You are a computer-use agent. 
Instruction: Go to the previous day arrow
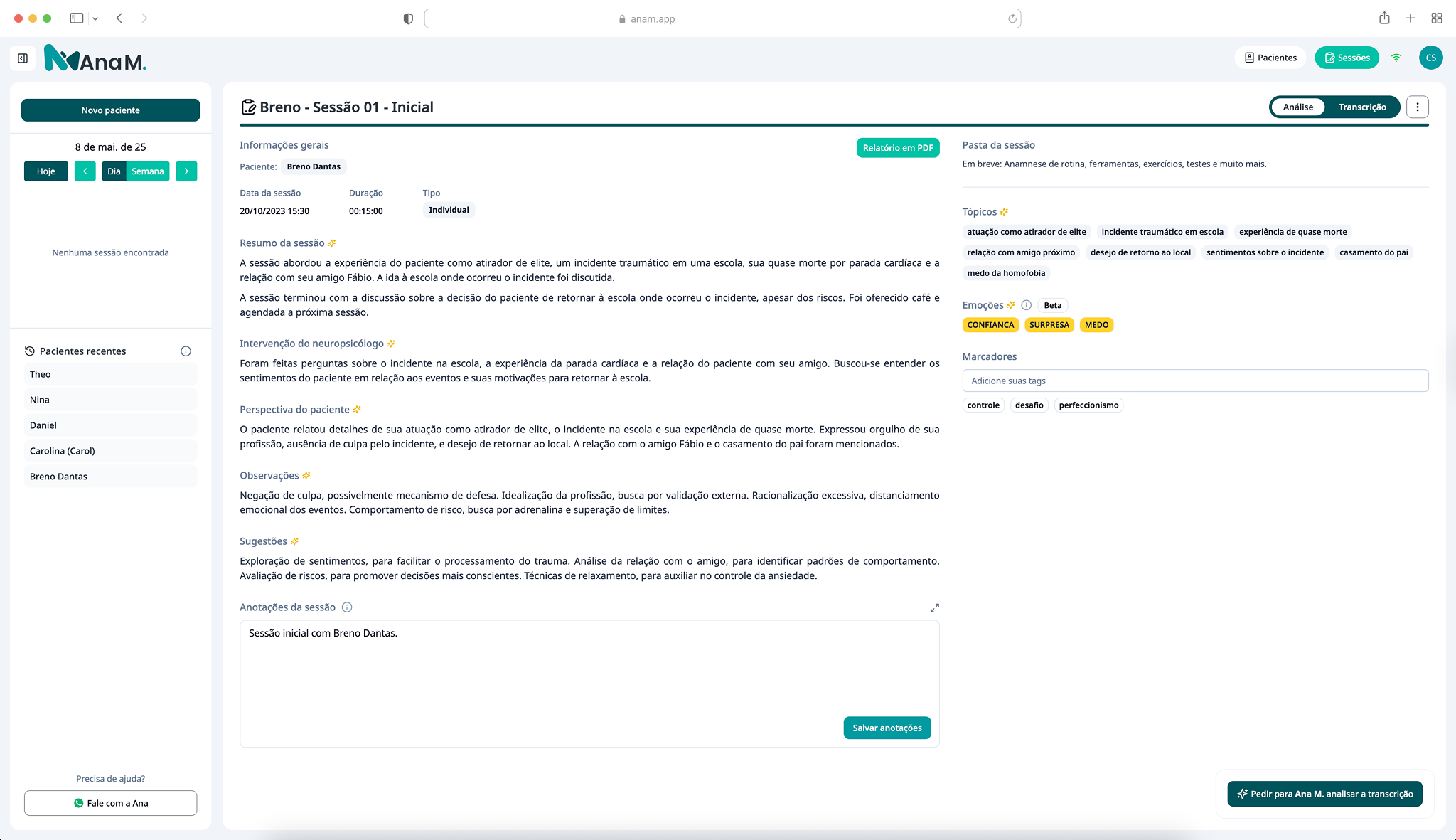tap(85, 171)
